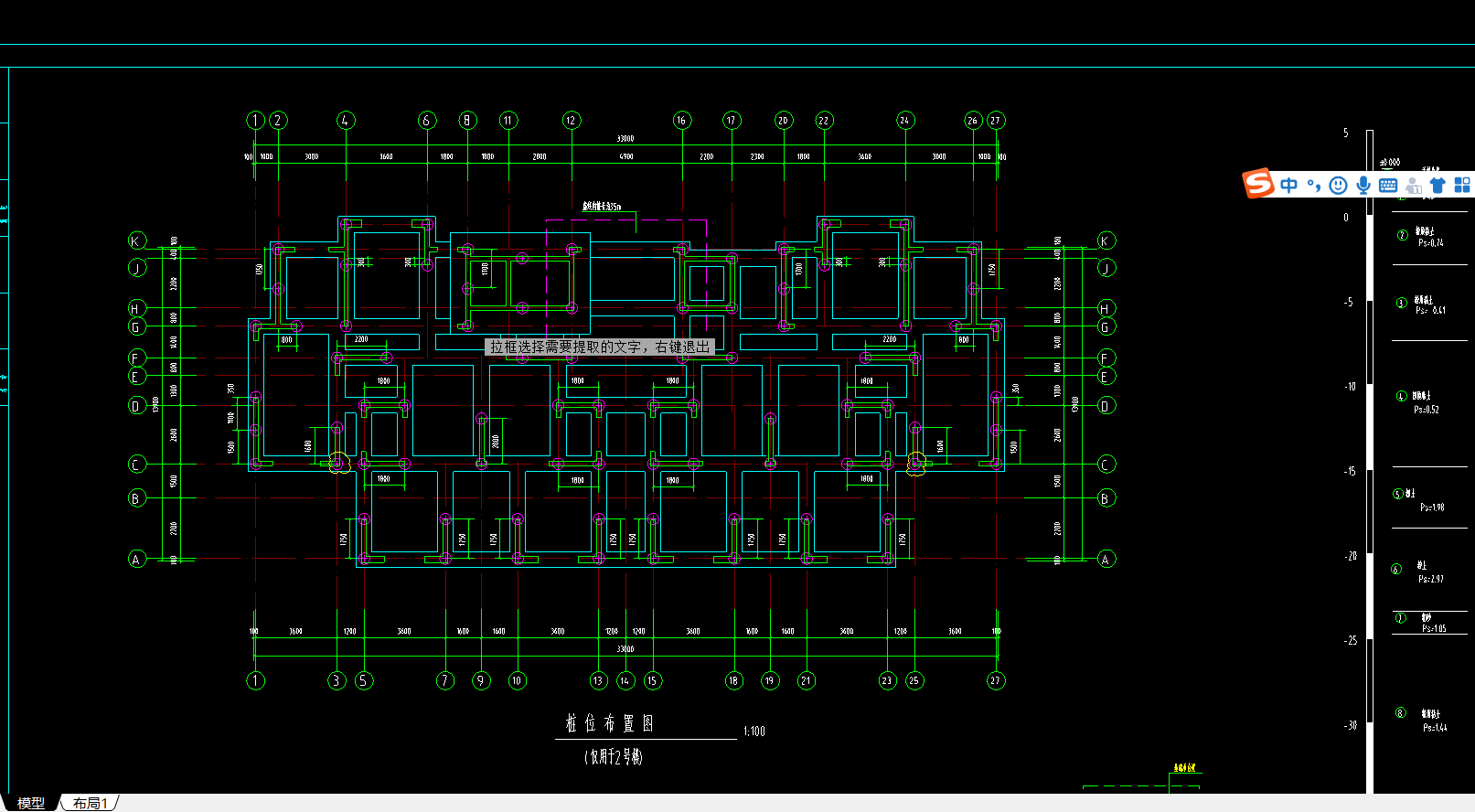Open the skin shirt icon in IME bar
This screenshot has width=1475, height=812.
click(1438, 186)
